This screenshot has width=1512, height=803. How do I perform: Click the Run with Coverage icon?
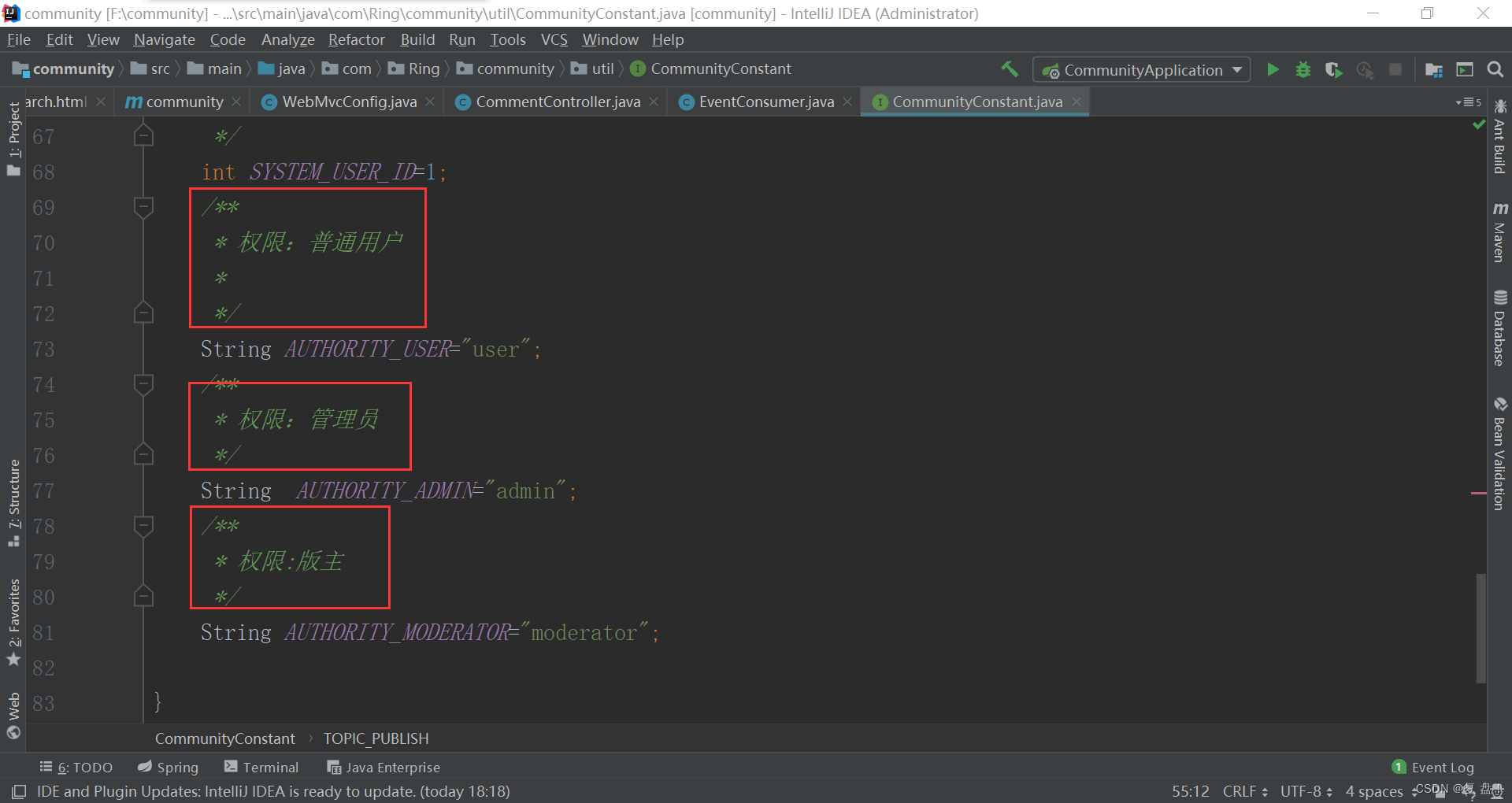[1333, 69]
